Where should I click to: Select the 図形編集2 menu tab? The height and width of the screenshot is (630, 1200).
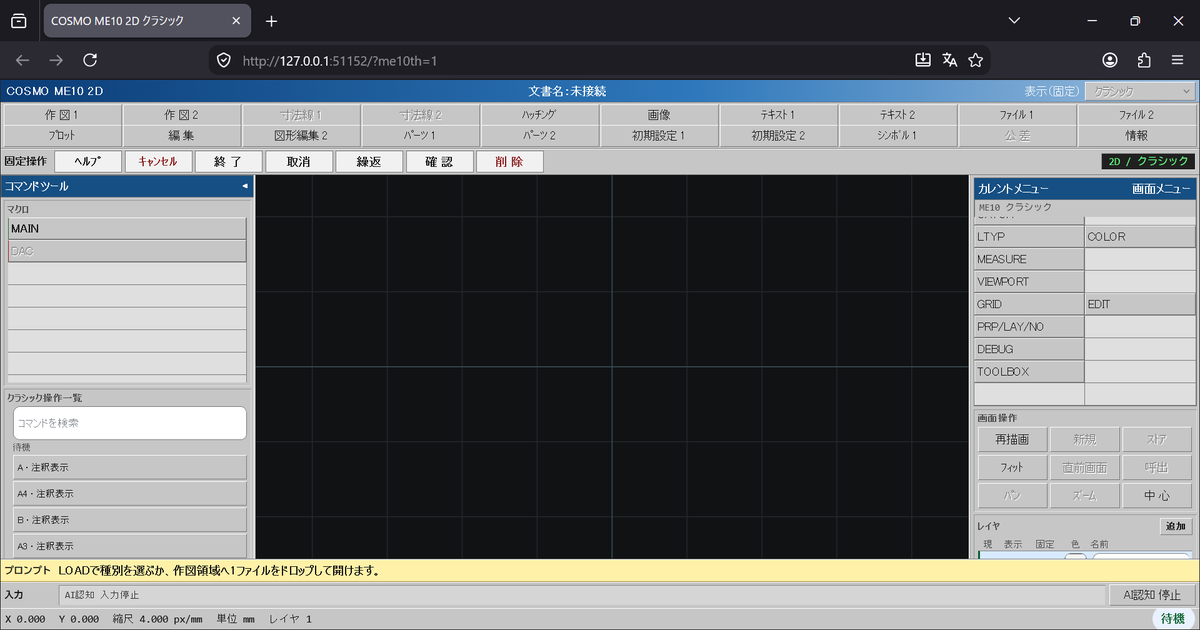point(300,135)
